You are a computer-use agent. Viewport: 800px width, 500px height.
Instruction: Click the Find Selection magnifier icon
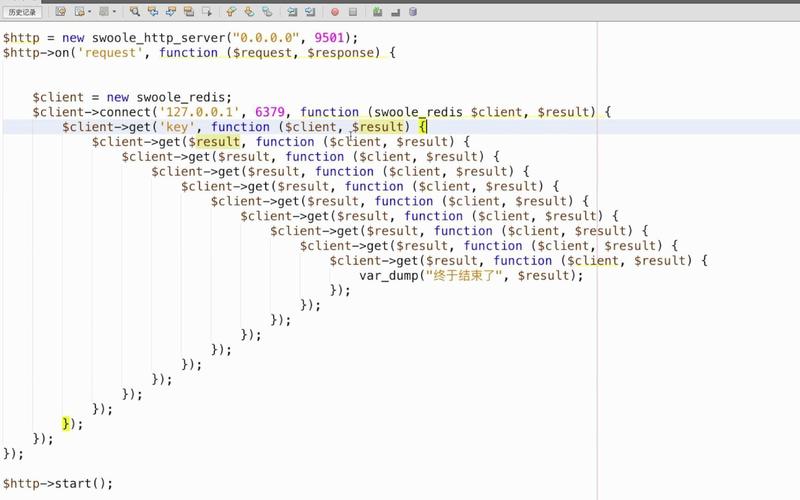(134, 12)
